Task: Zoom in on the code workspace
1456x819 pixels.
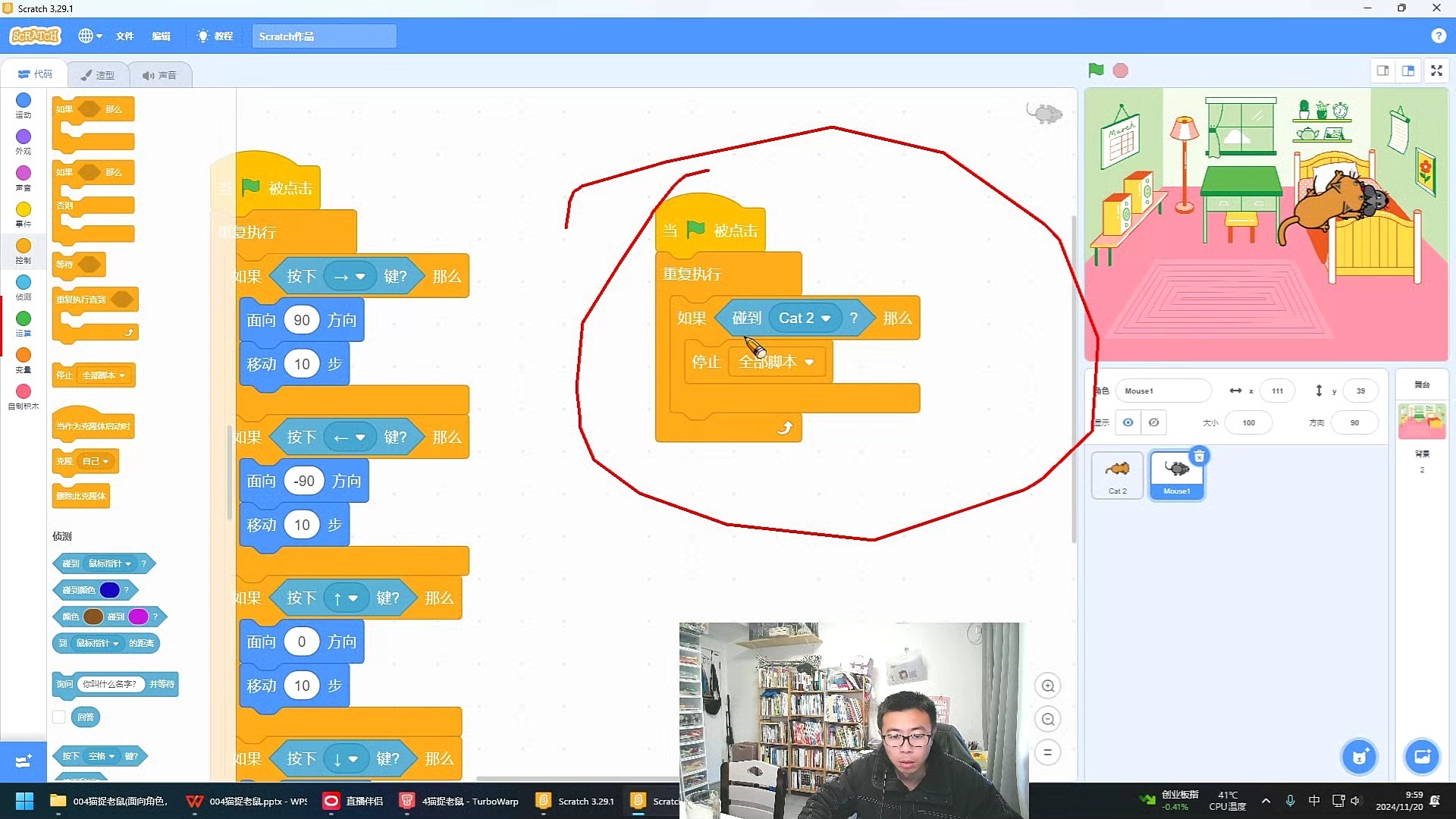Action: 1047,686
